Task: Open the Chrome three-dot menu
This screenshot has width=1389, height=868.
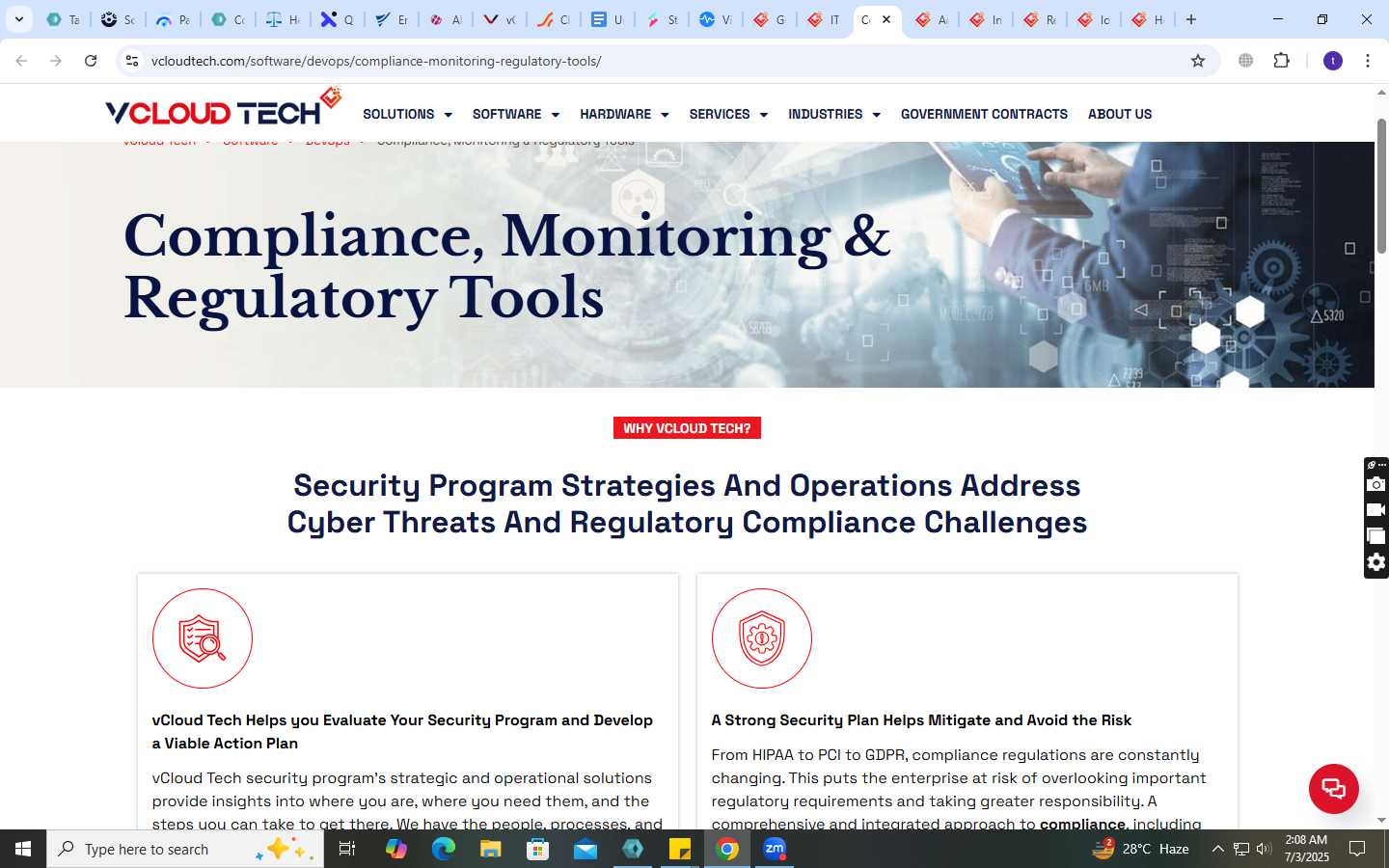Action: coord(1368,61)
